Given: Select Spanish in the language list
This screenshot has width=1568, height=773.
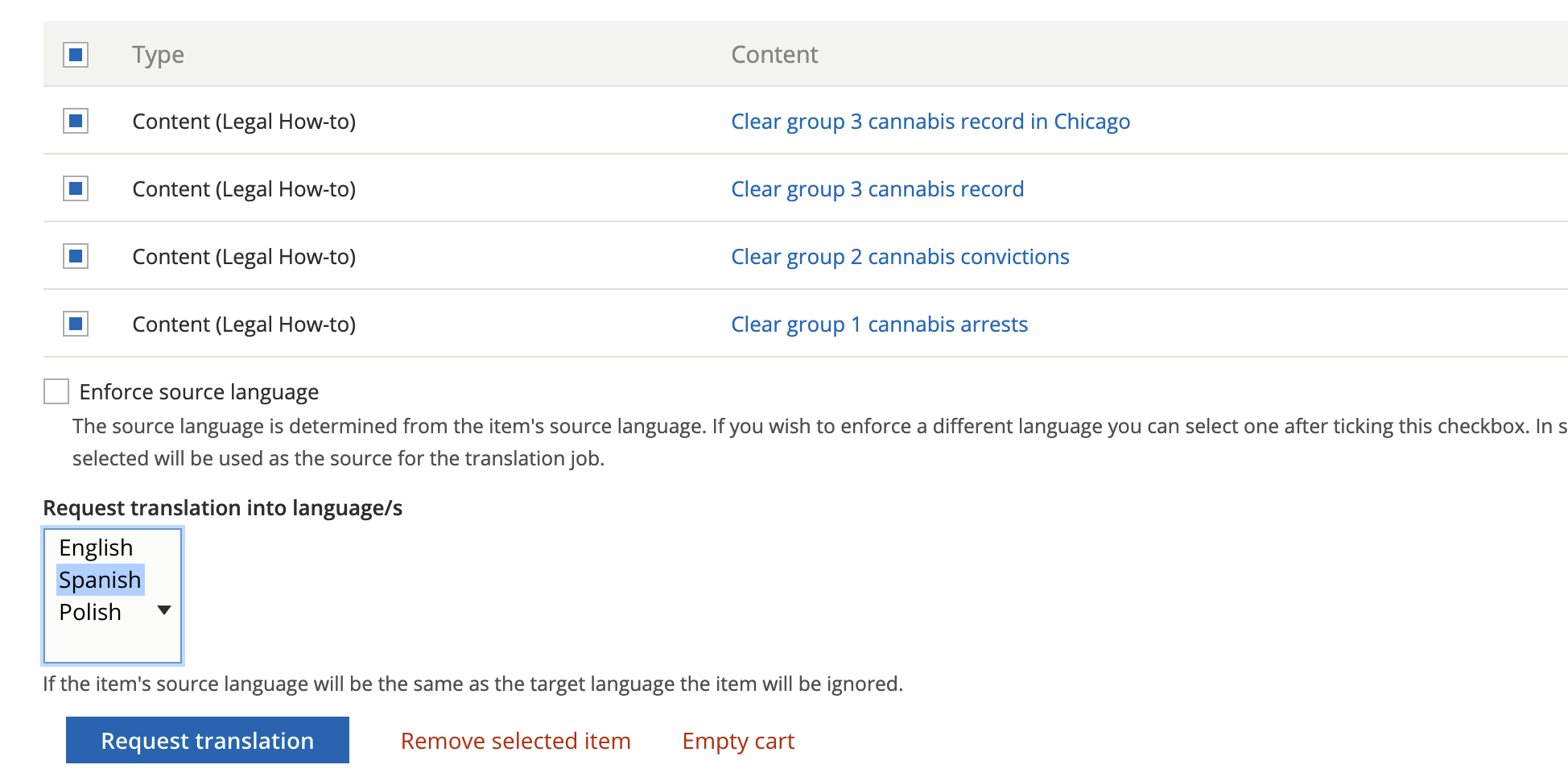Looking at the screenshot, I should 100,580.
